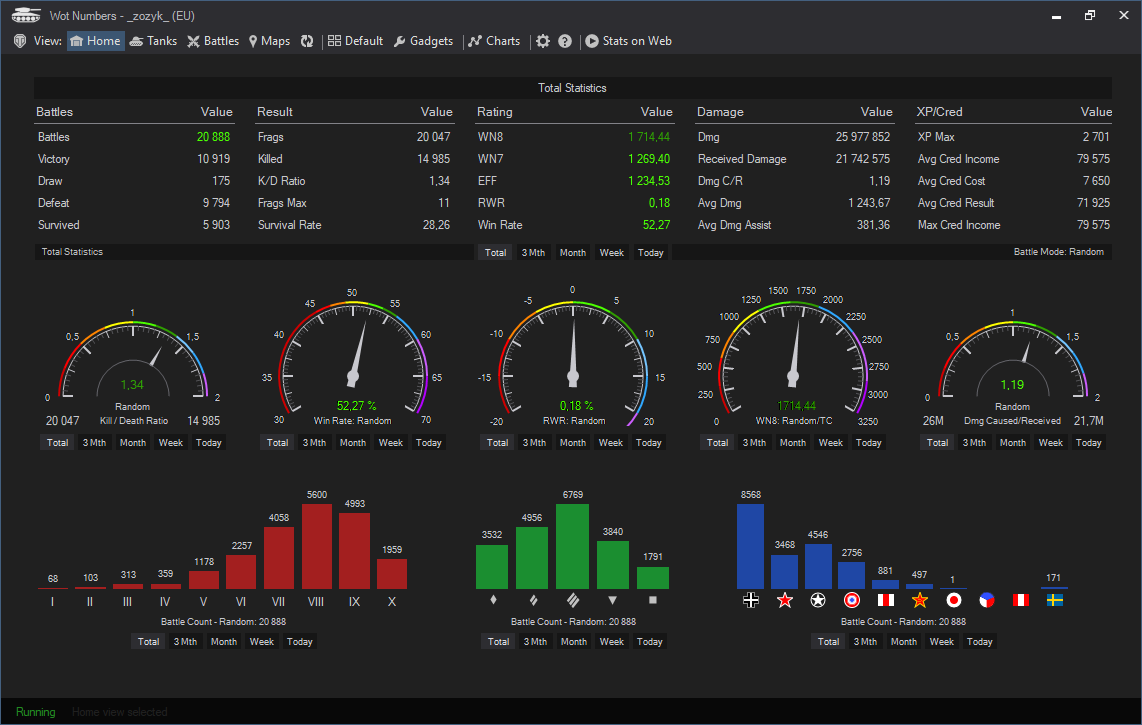Image resolution: width=1142 pixels, height=725 pixels.
Task: Click the Battle Mode: Random label
Action: [1058, 252]
